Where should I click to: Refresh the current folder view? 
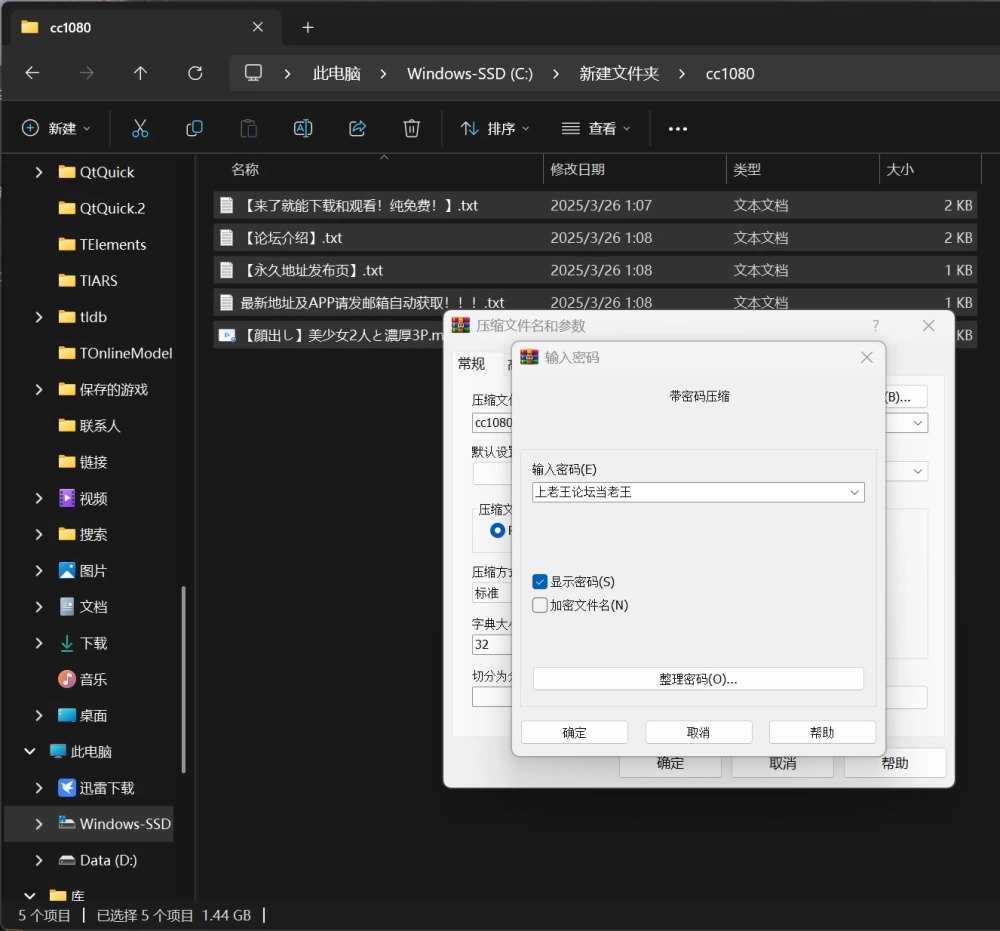pyautogui.click(x=195, y=73)
